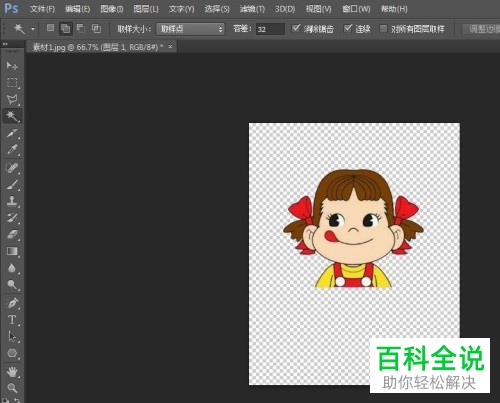Click the Refine Edge button

point(481,29)
